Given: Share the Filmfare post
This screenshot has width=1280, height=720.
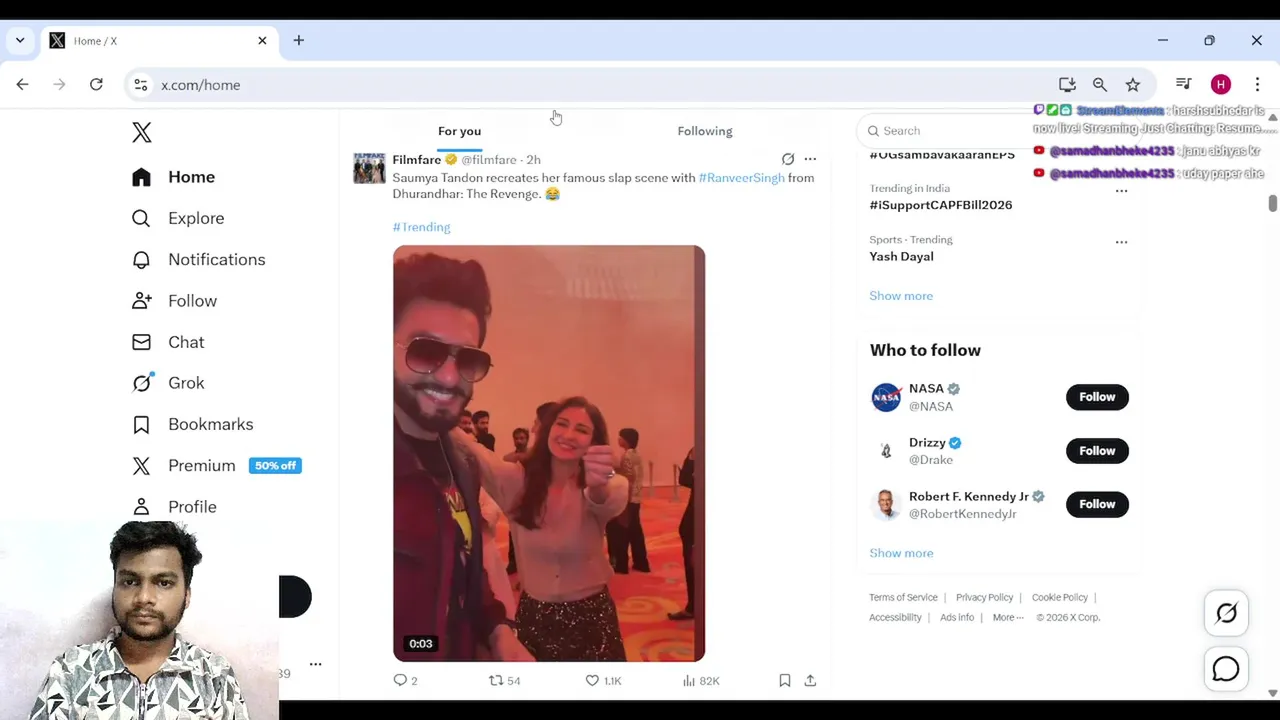Looking at the screenshot, I should point(810,681).
